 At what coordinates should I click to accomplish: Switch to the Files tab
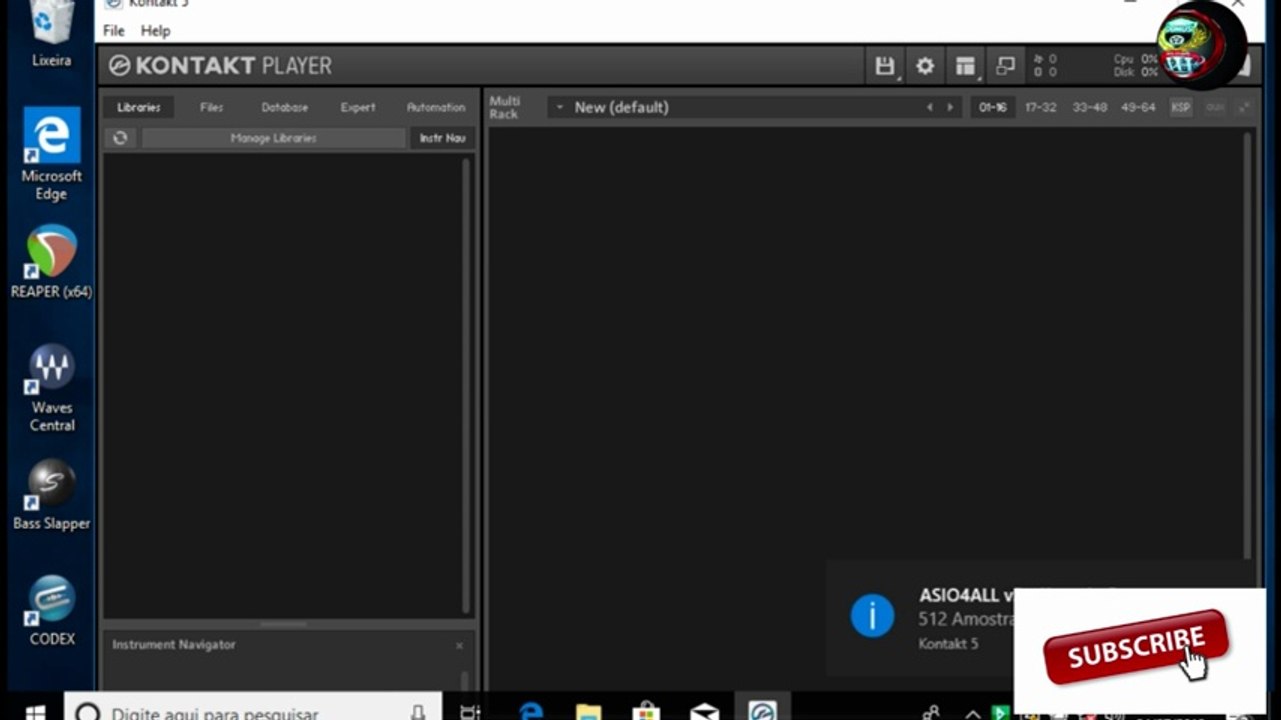(x=211, y=107)
